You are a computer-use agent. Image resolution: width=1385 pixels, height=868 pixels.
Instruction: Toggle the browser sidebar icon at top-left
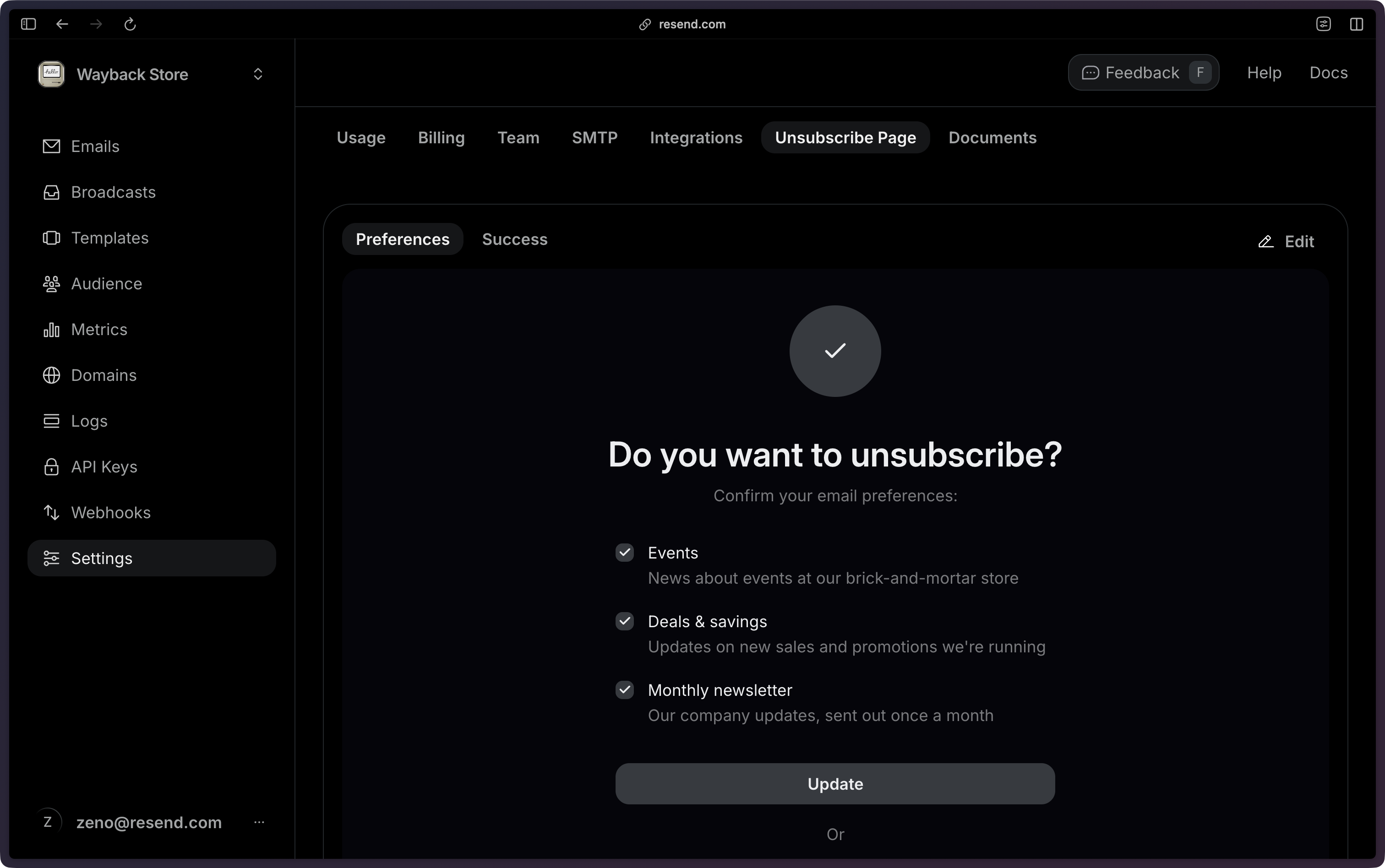(28, 24)
